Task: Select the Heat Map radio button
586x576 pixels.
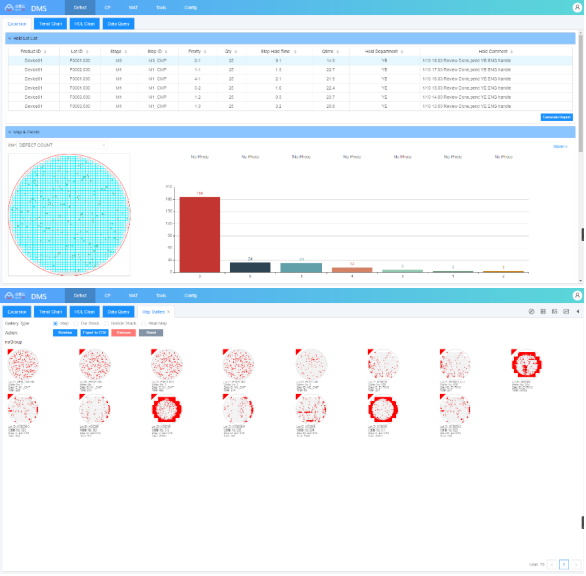Action: click(x=144, y=324)
